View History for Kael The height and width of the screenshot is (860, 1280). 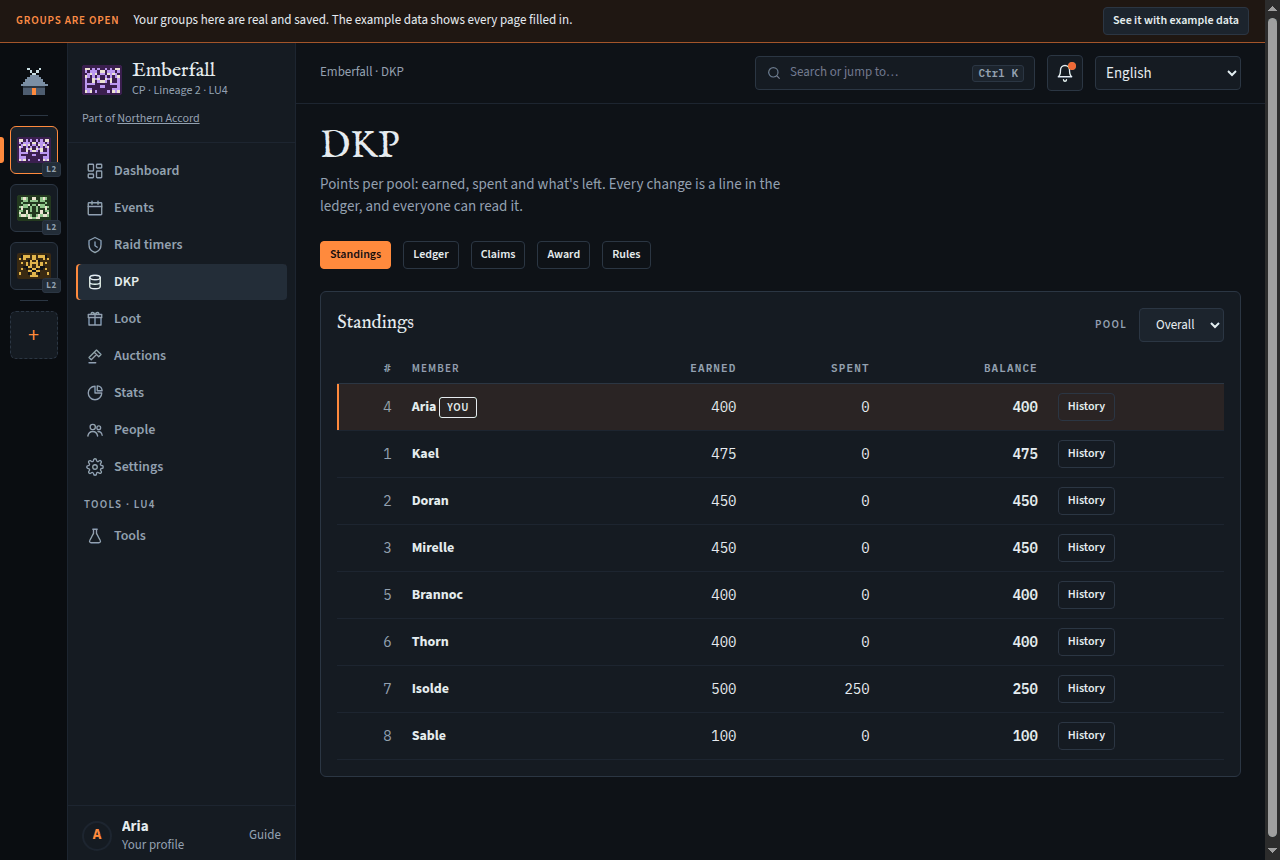(1086, 454)
